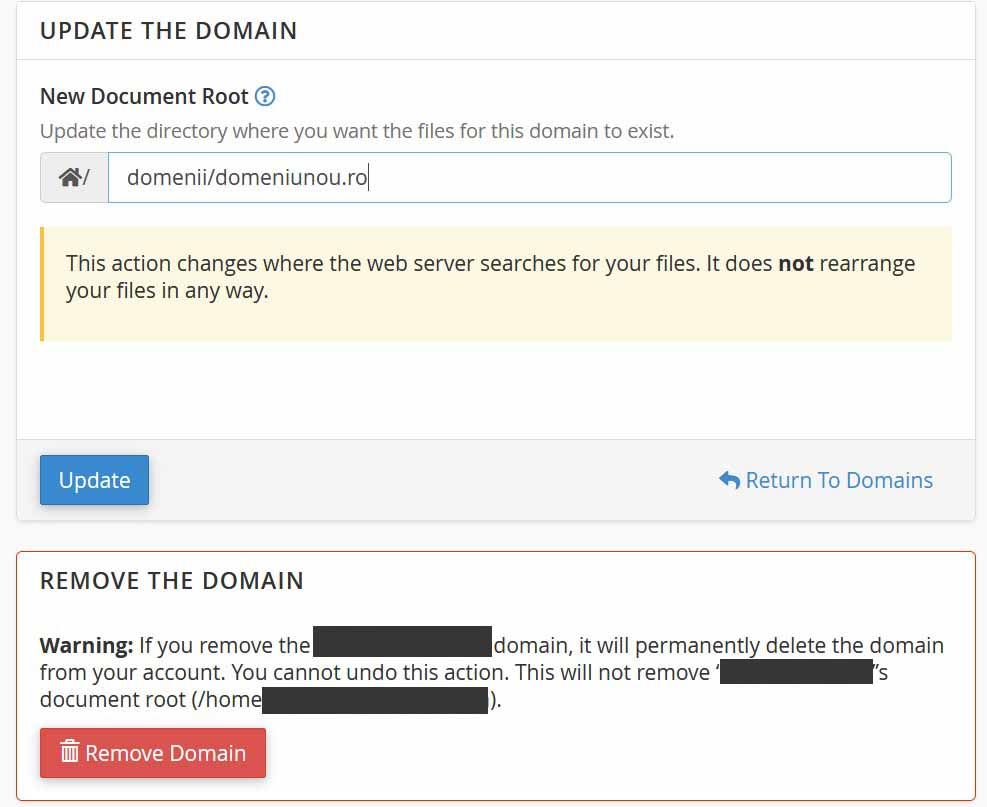Focus the New Document Root input field
Viewport: 987px width, 807px height.
pyautogui.click(x=529, y=178)
